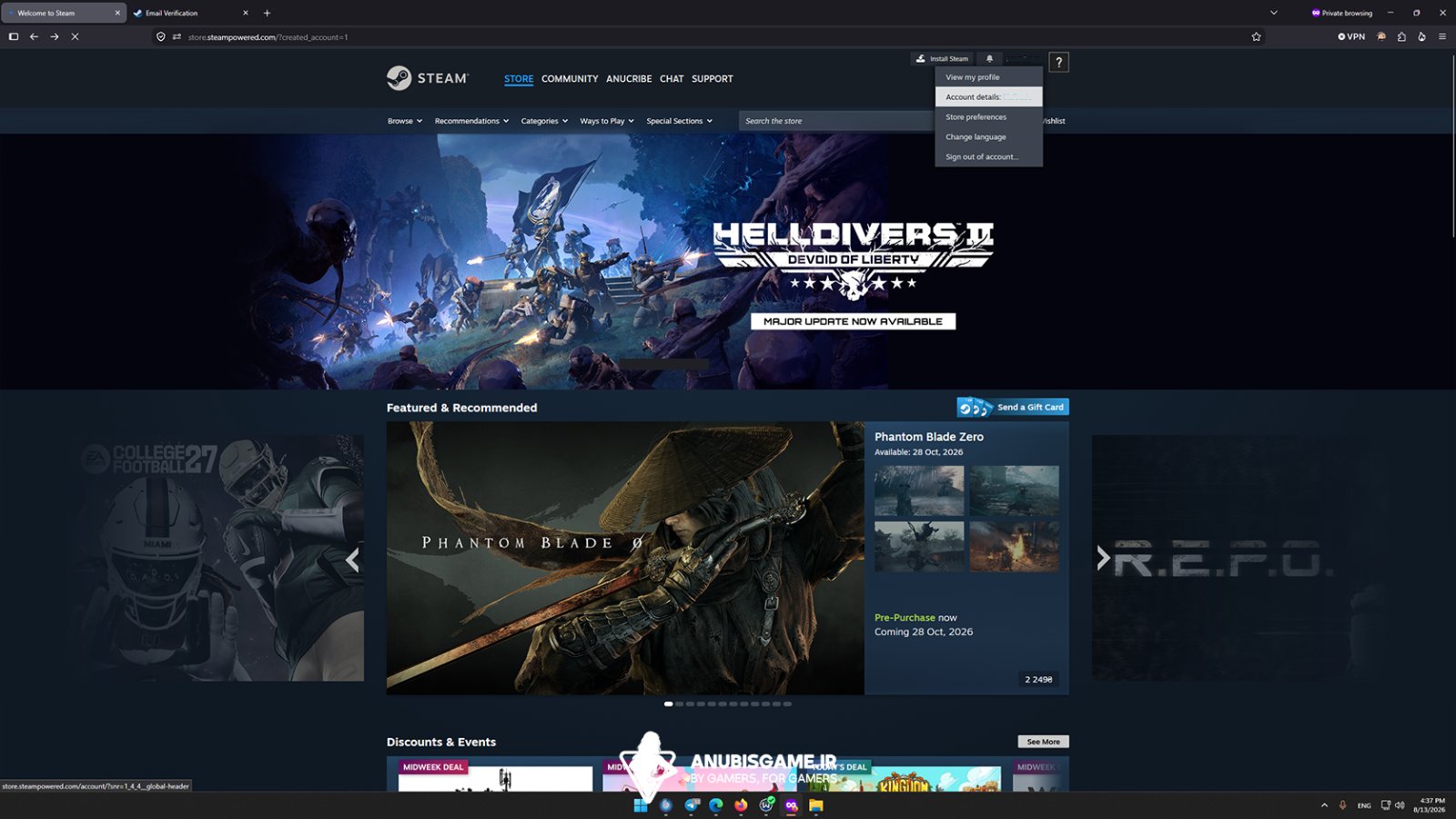Screen dimensions: 1456x819
Task: Click the Search the store field
Action: click(x=837, y=121)
